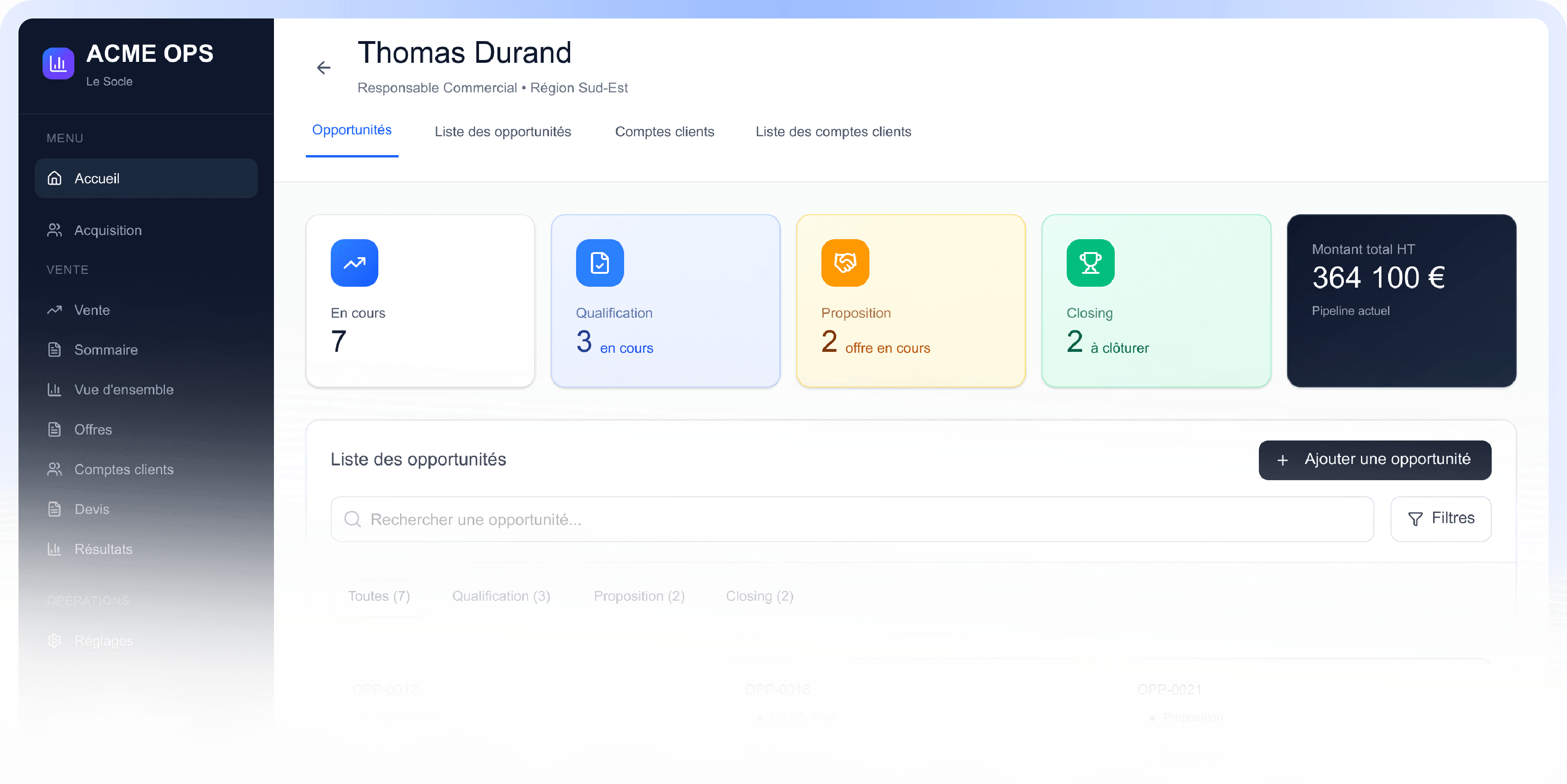Filter list by Proposition (2)

click(x=639, y=596)
